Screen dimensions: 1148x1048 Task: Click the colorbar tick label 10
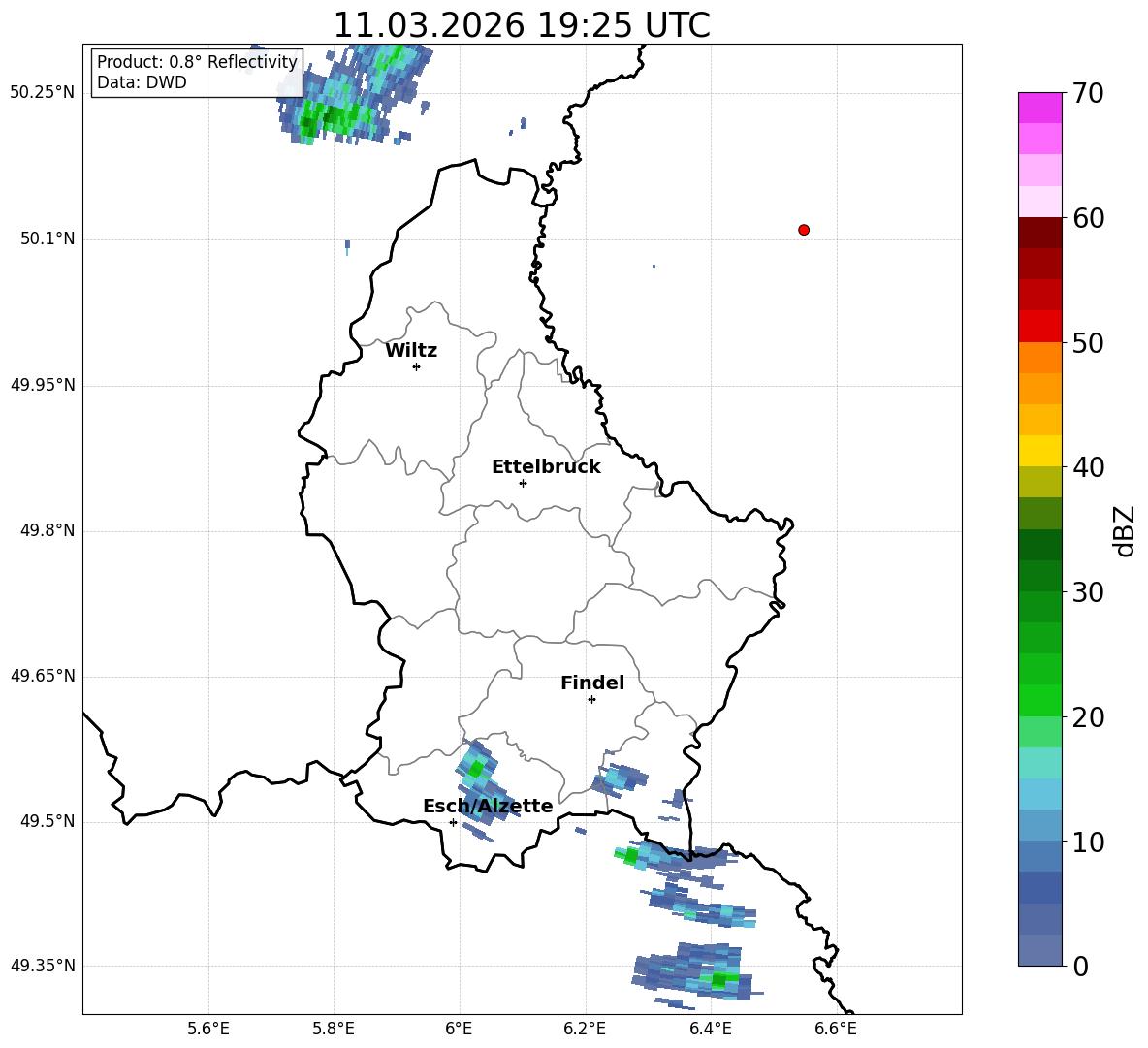click(x=1088, y=842)
